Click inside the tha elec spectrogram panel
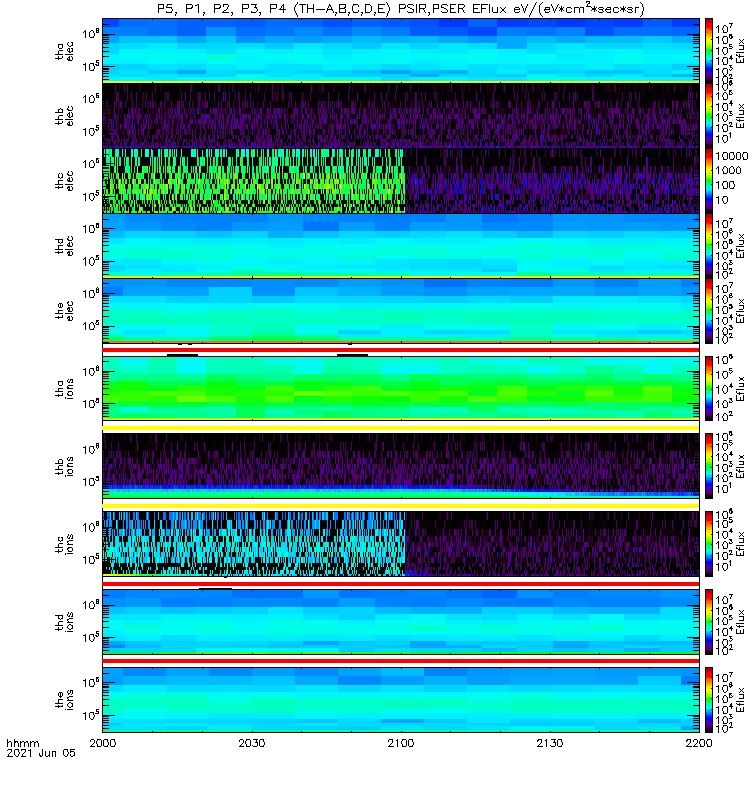 (401, 51)
